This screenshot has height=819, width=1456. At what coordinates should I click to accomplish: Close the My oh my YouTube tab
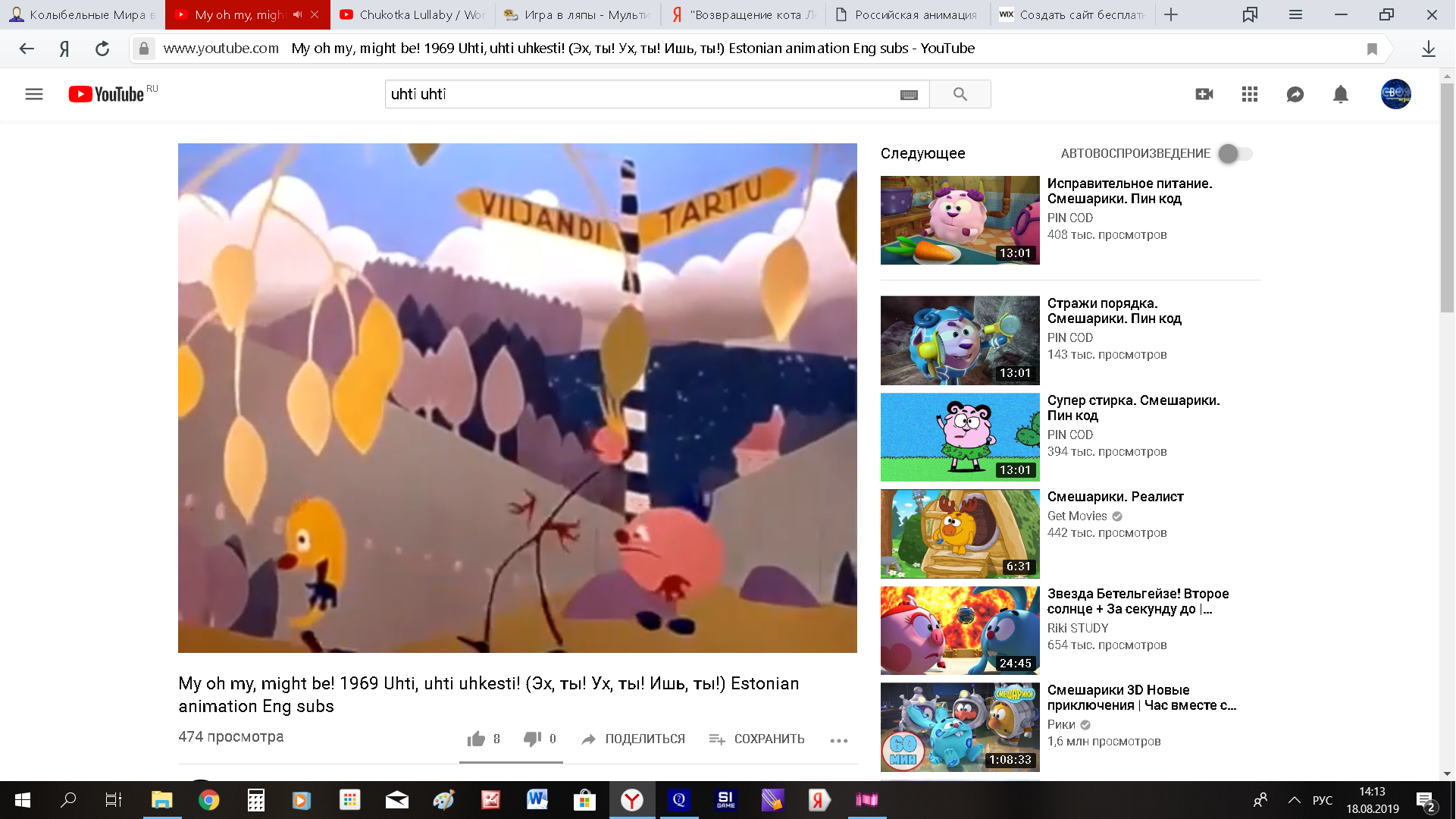click(315, 14)
